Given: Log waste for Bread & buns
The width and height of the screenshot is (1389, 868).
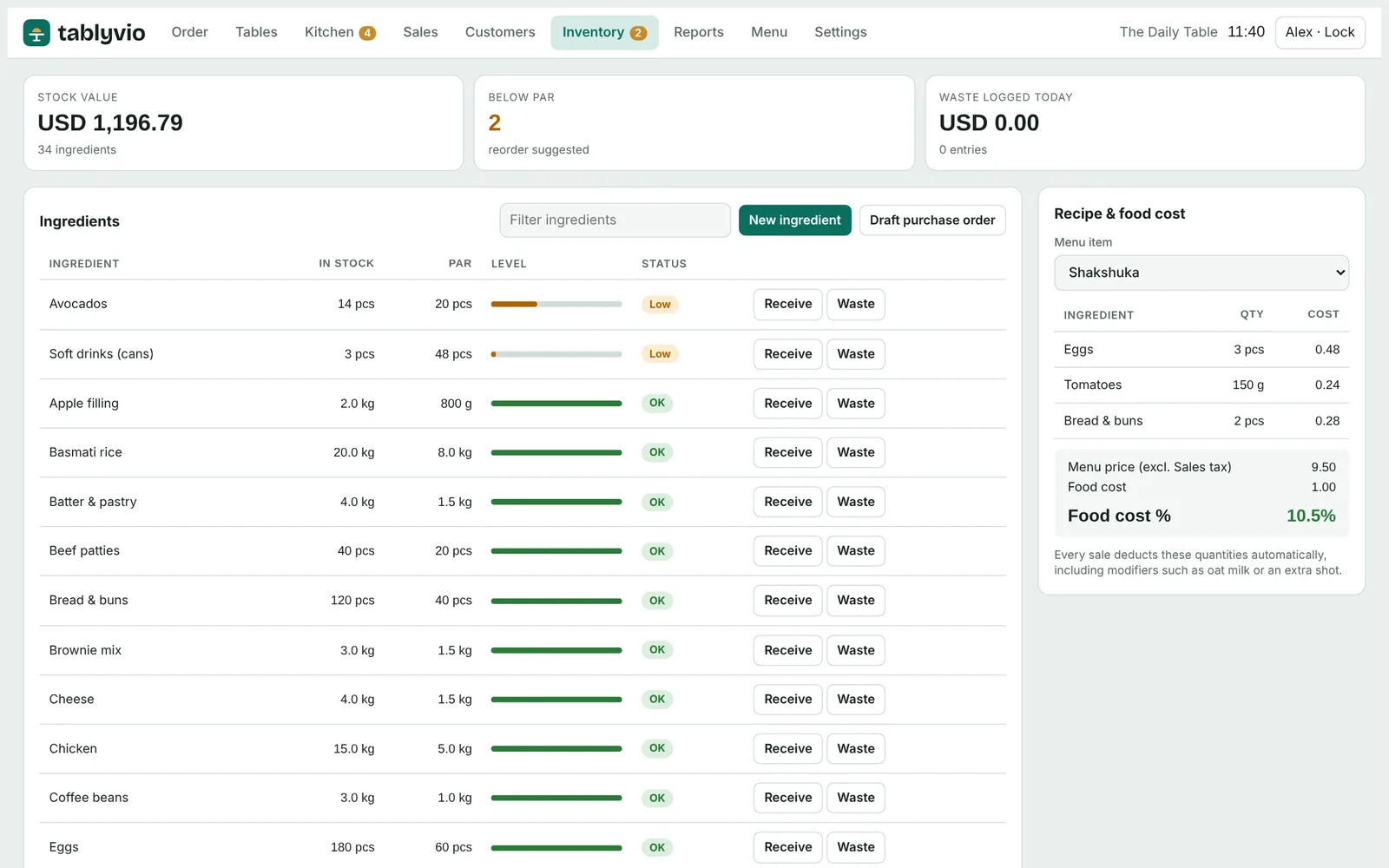Looking at the screenshot, I should tap(855, 600).
